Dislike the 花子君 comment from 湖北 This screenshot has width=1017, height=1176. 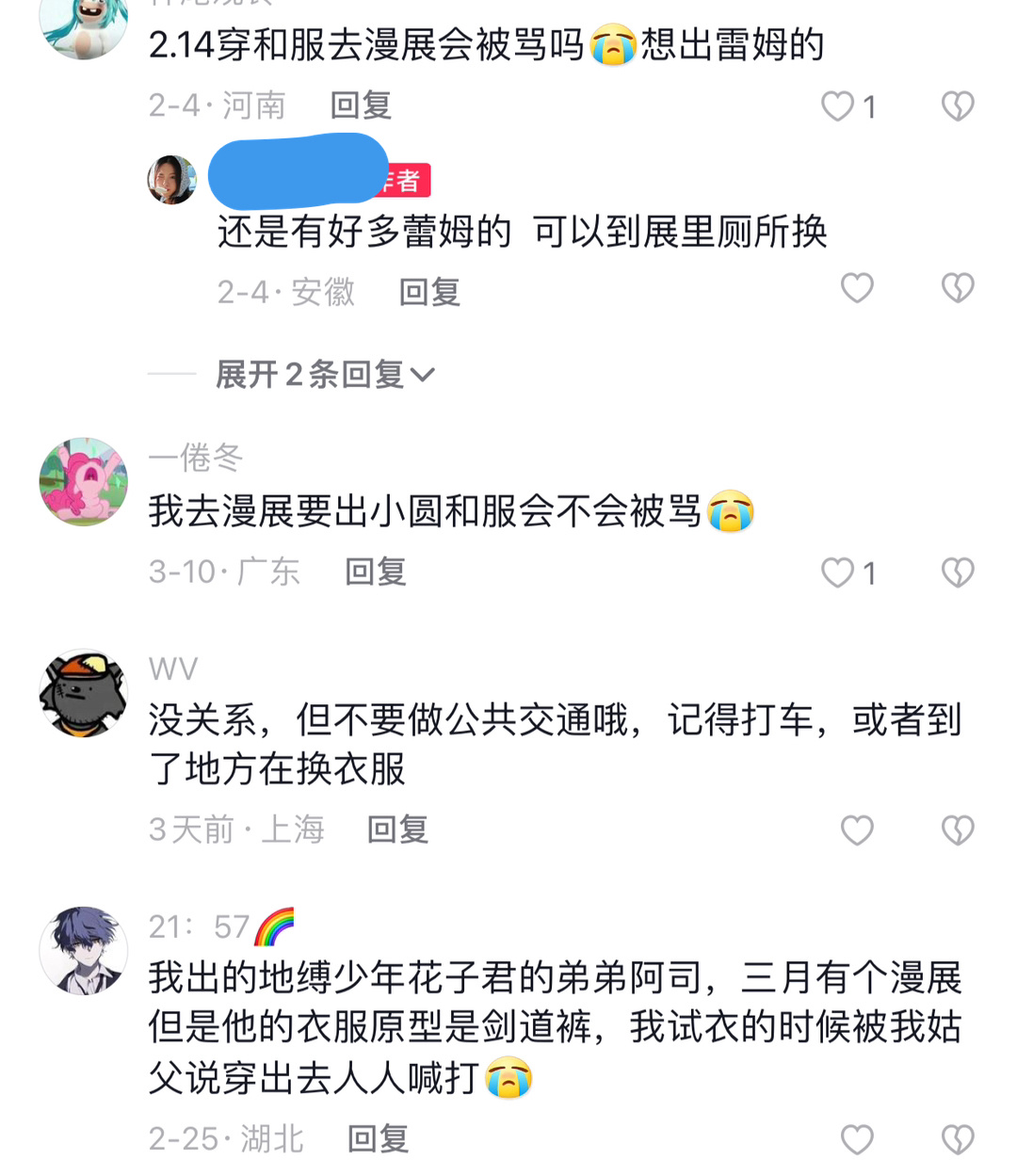[x=958, y=1140]
